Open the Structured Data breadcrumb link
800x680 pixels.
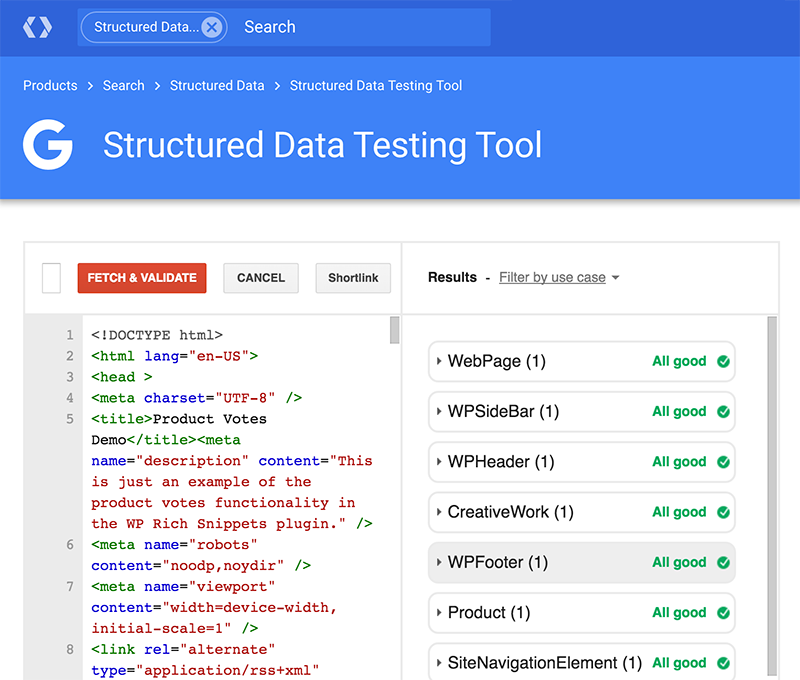pos(217,86)
